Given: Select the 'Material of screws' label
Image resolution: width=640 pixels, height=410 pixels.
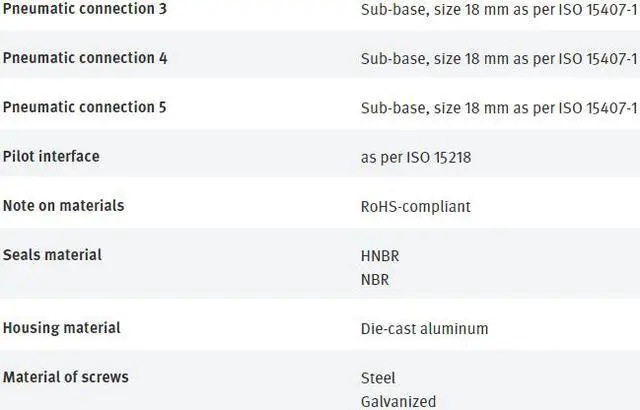Looking at the screenshot, I should (65, 377).
